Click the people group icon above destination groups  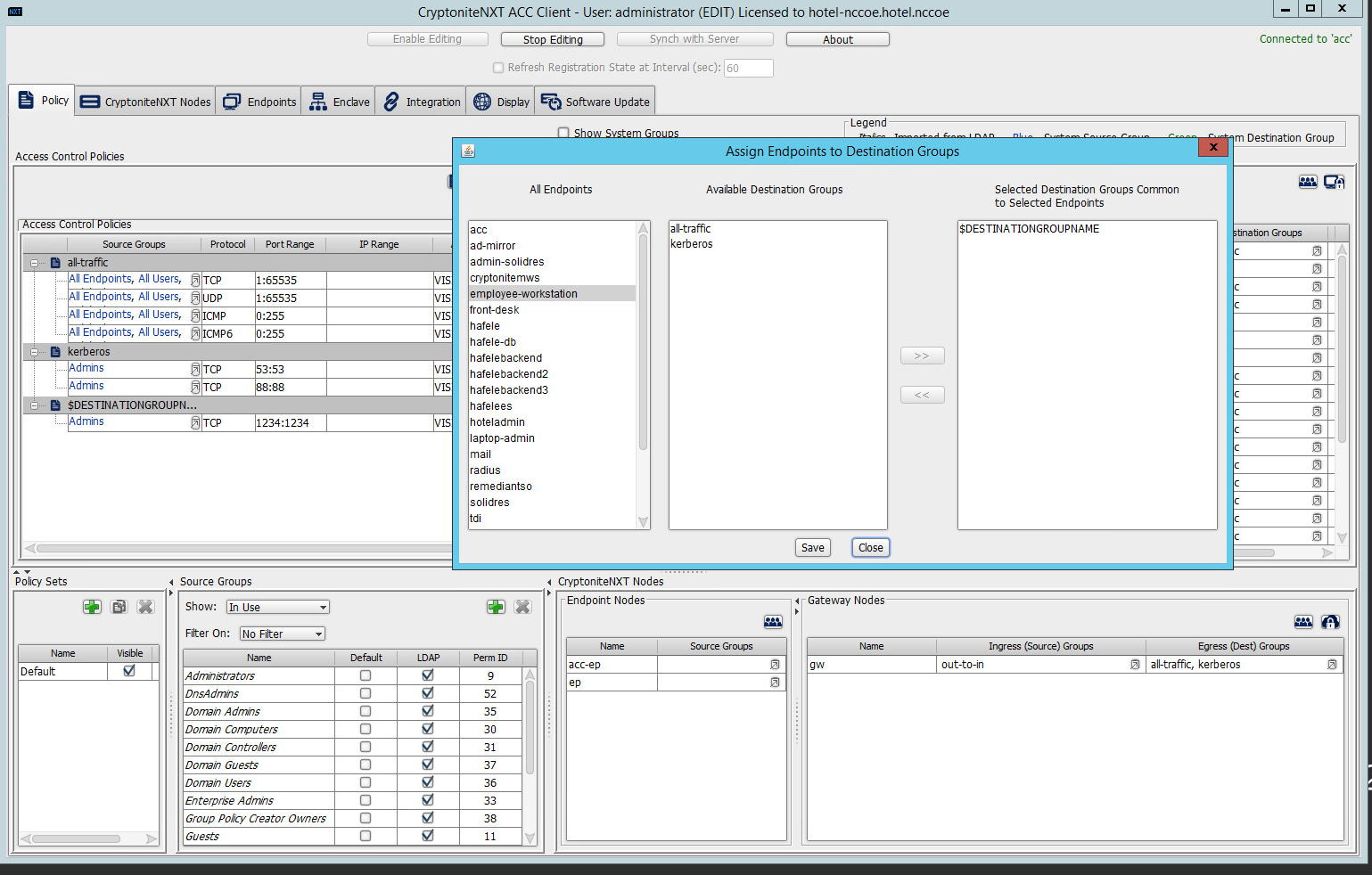point(1308,182)
